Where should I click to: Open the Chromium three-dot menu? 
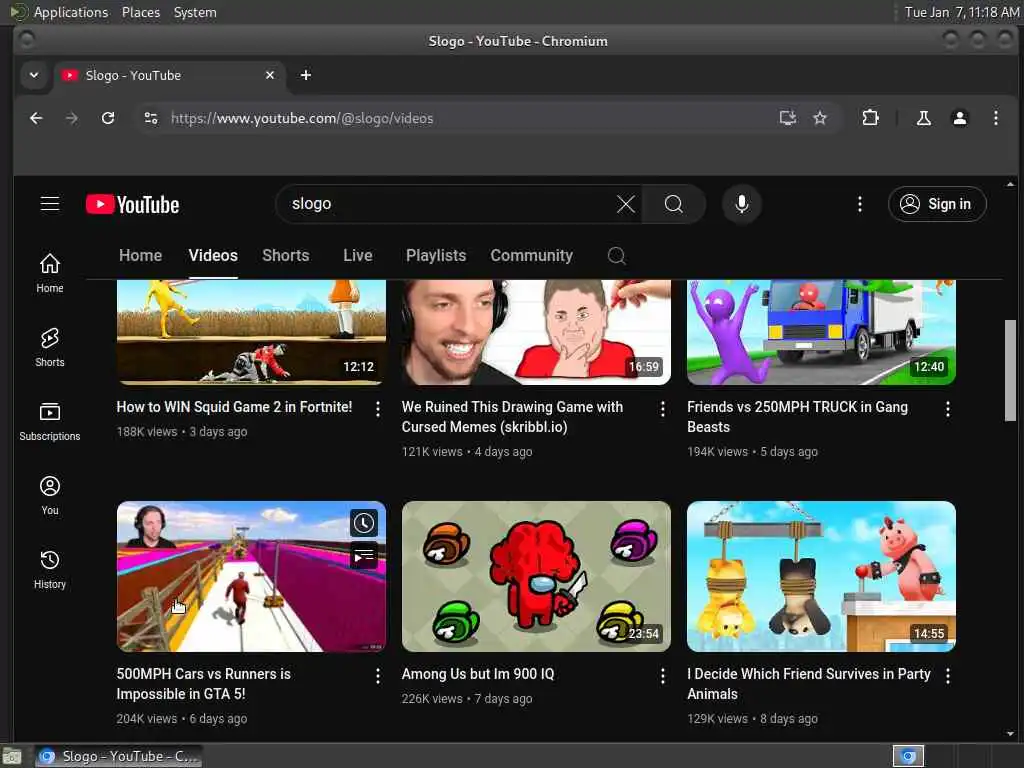[x=995, y=118]
